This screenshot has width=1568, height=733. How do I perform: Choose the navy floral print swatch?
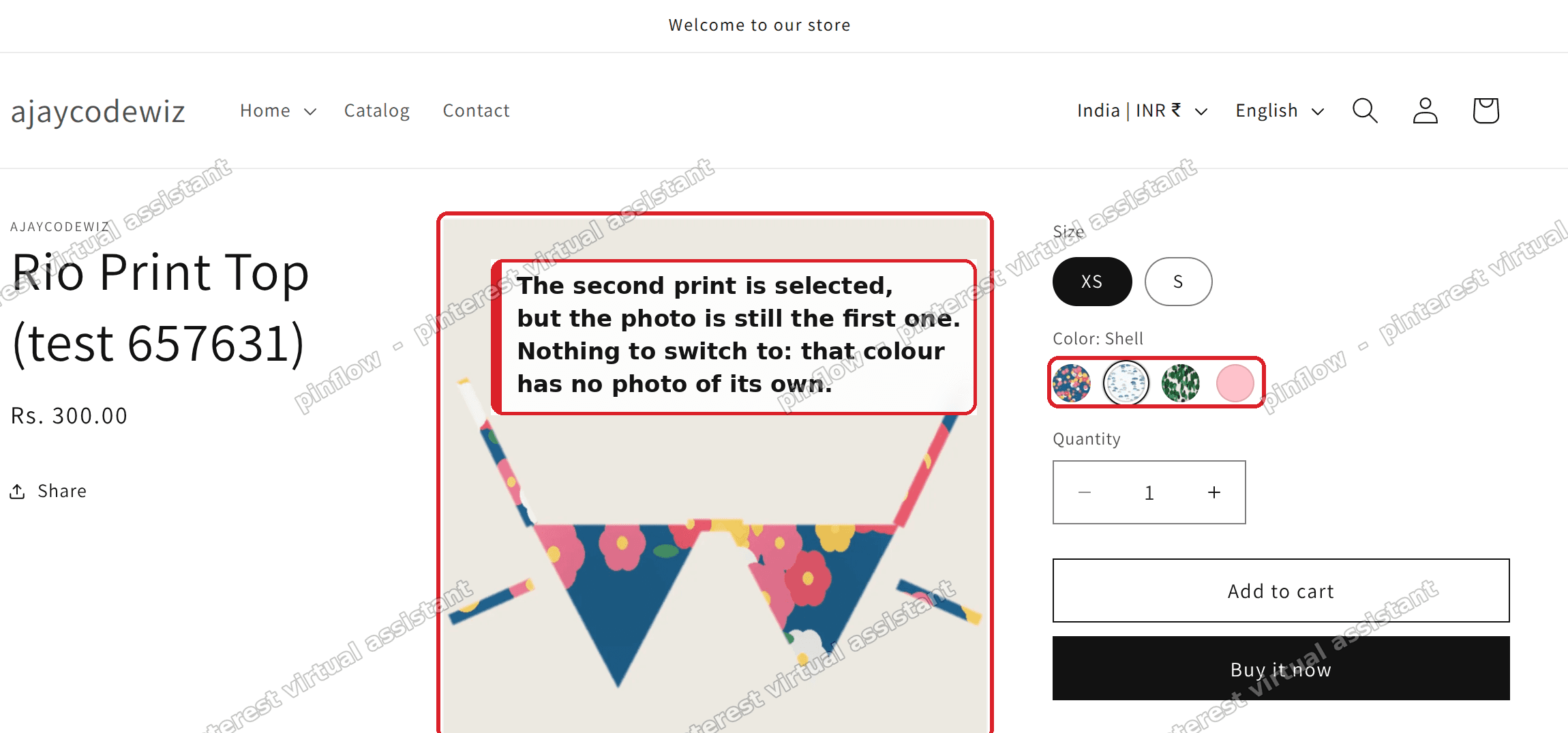(1072, 383)
